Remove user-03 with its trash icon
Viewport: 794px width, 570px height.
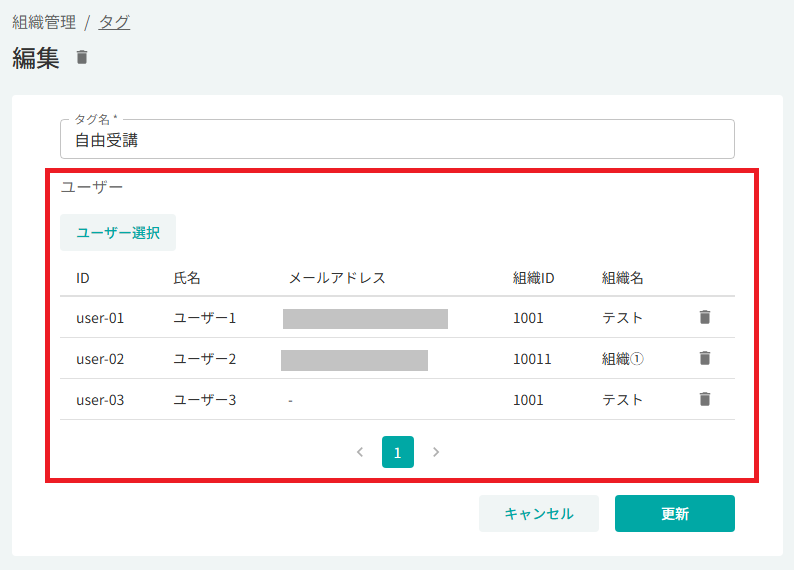pos(705,399)
